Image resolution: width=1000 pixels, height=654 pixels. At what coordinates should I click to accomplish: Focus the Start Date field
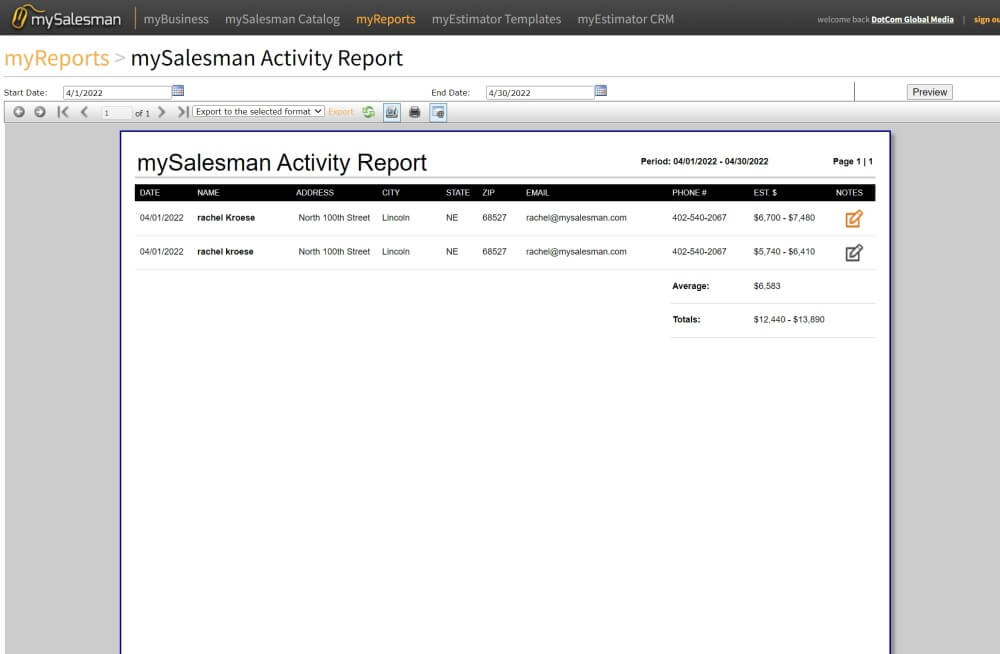click(117, 93)
